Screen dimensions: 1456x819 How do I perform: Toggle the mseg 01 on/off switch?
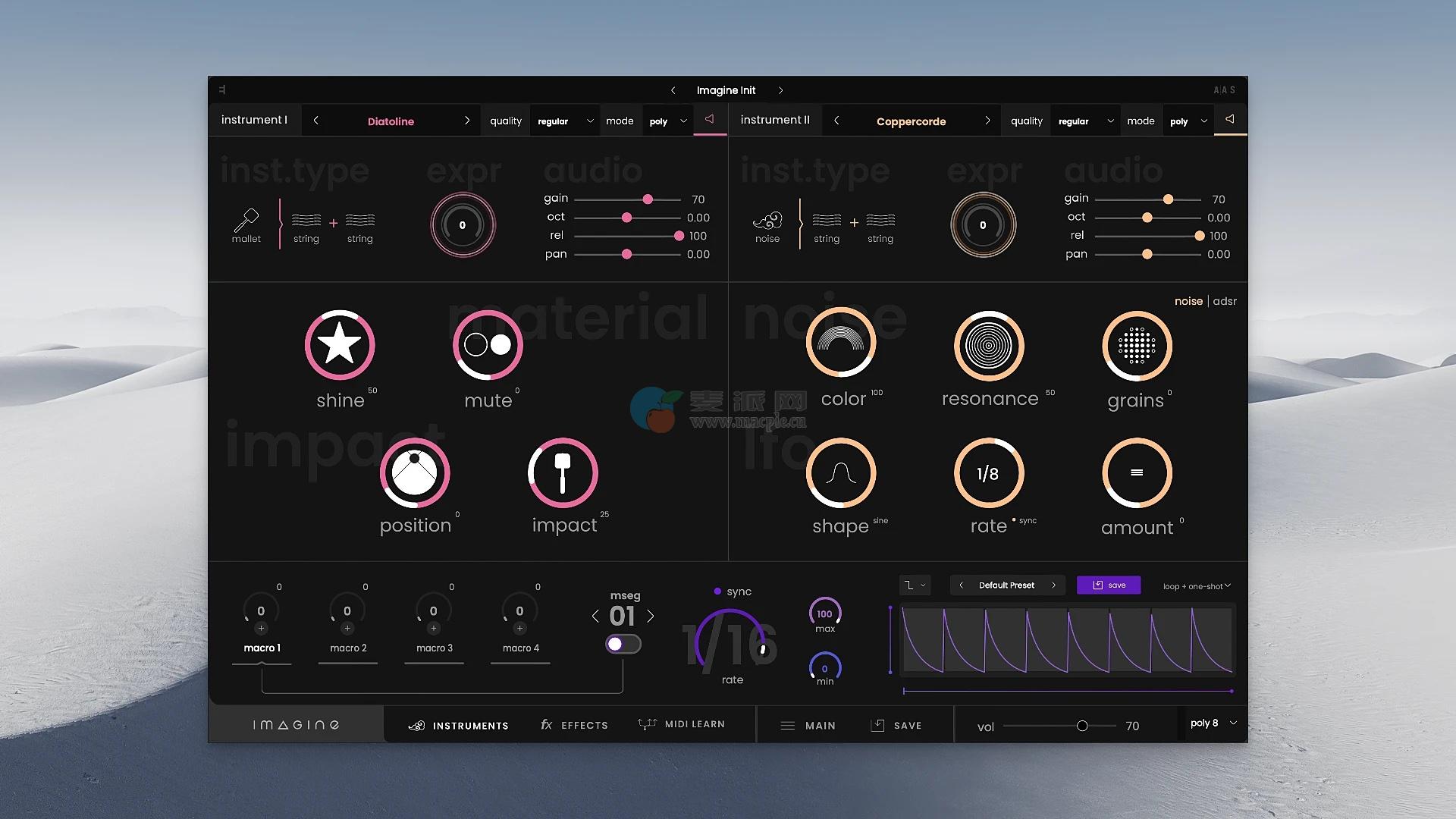pos(623,644)
